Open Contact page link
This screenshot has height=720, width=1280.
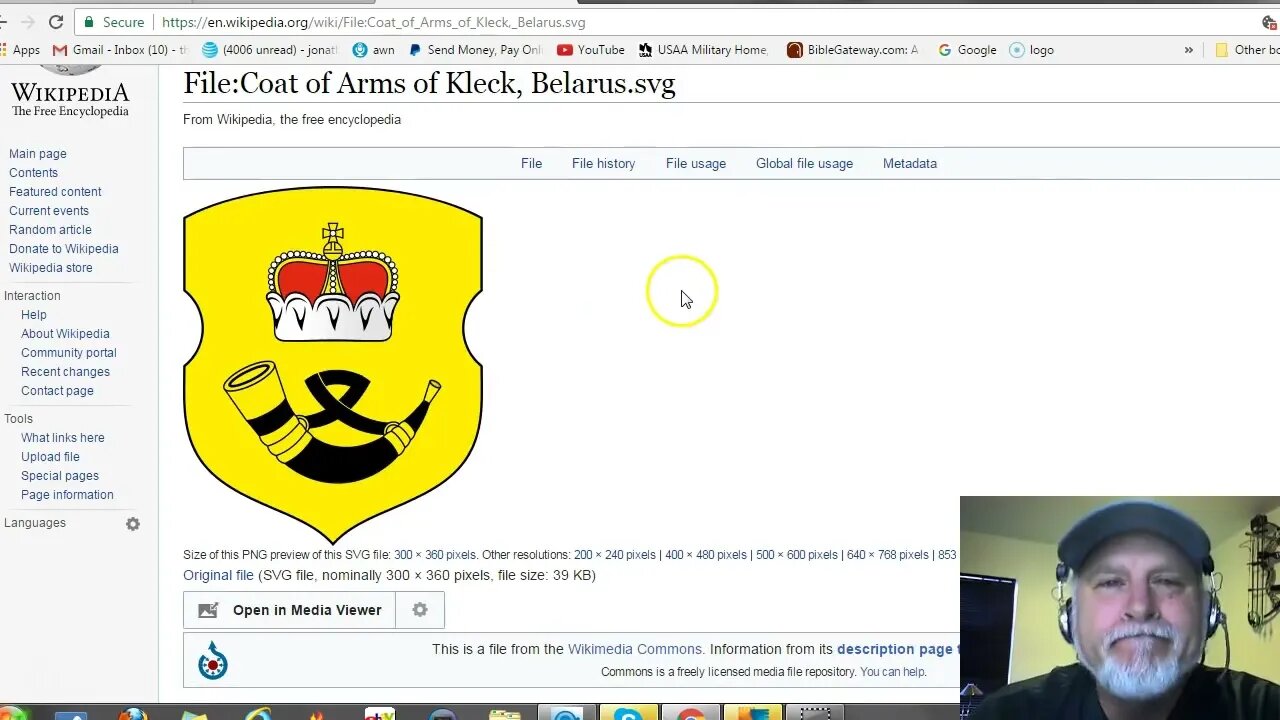click(57, 391)
